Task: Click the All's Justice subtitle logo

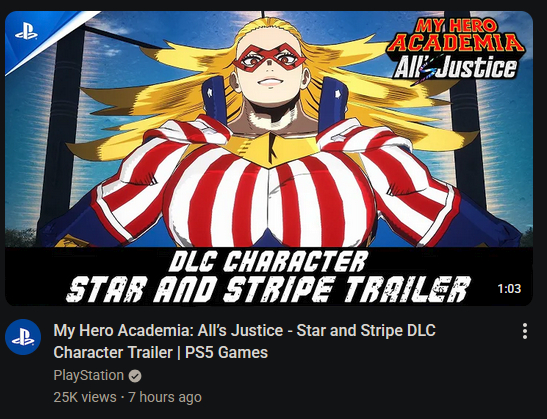Action: (454, 68)
